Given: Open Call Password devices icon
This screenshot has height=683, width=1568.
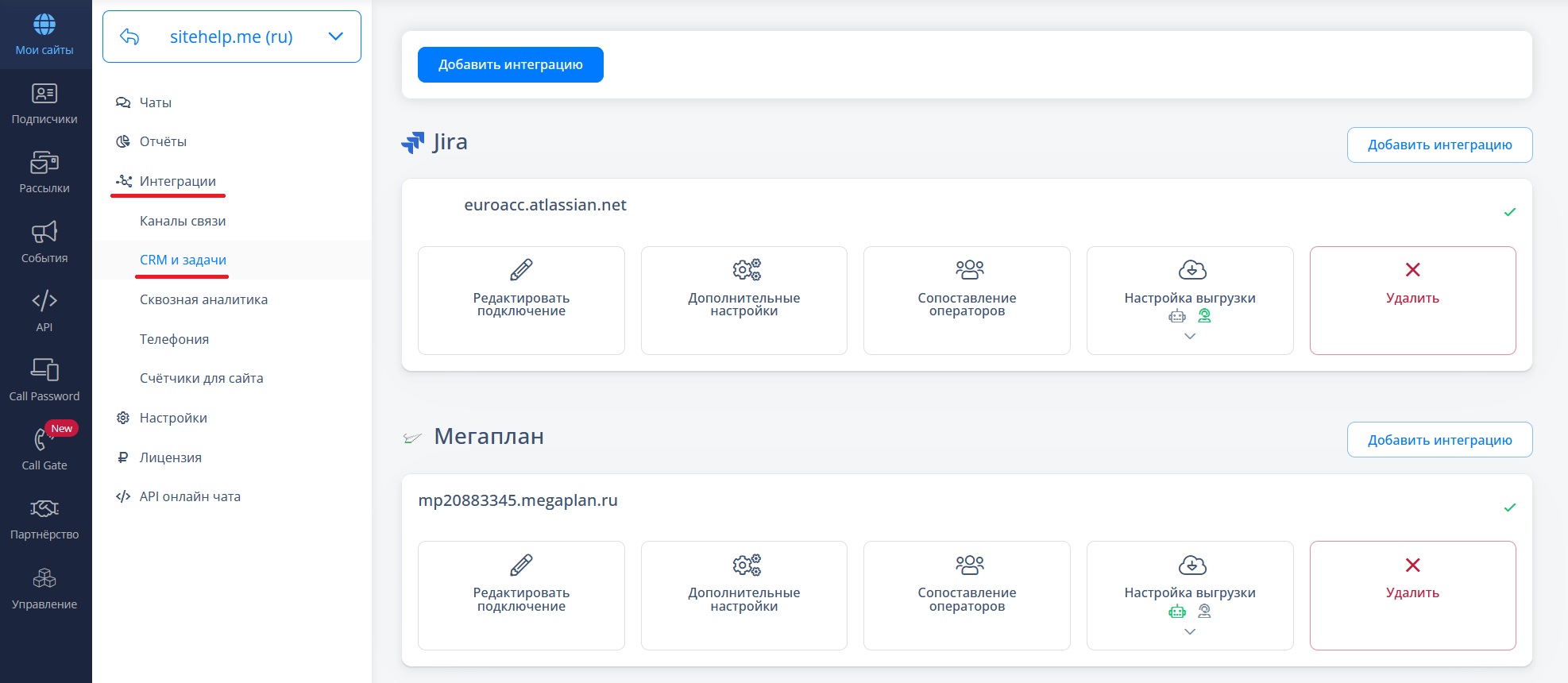Looking at the screenshot, I should 44,370.
